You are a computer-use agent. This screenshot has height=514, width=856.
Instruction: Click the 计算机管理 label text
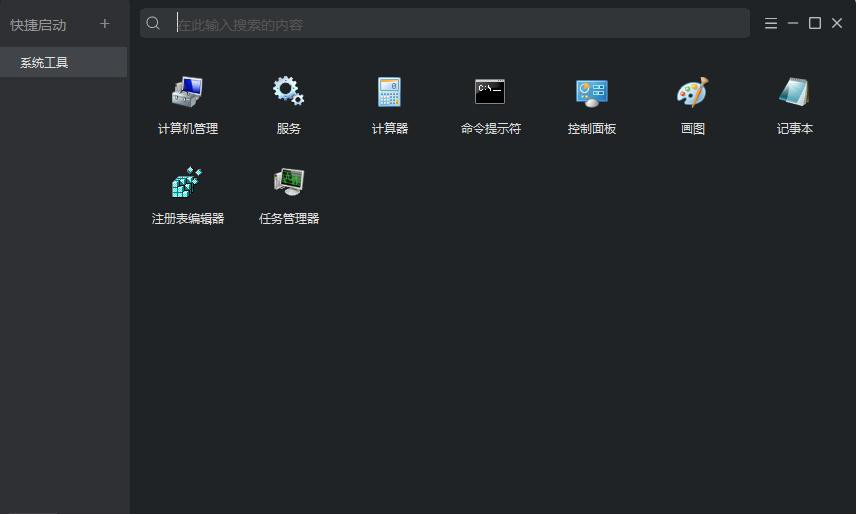click(188, 129)
